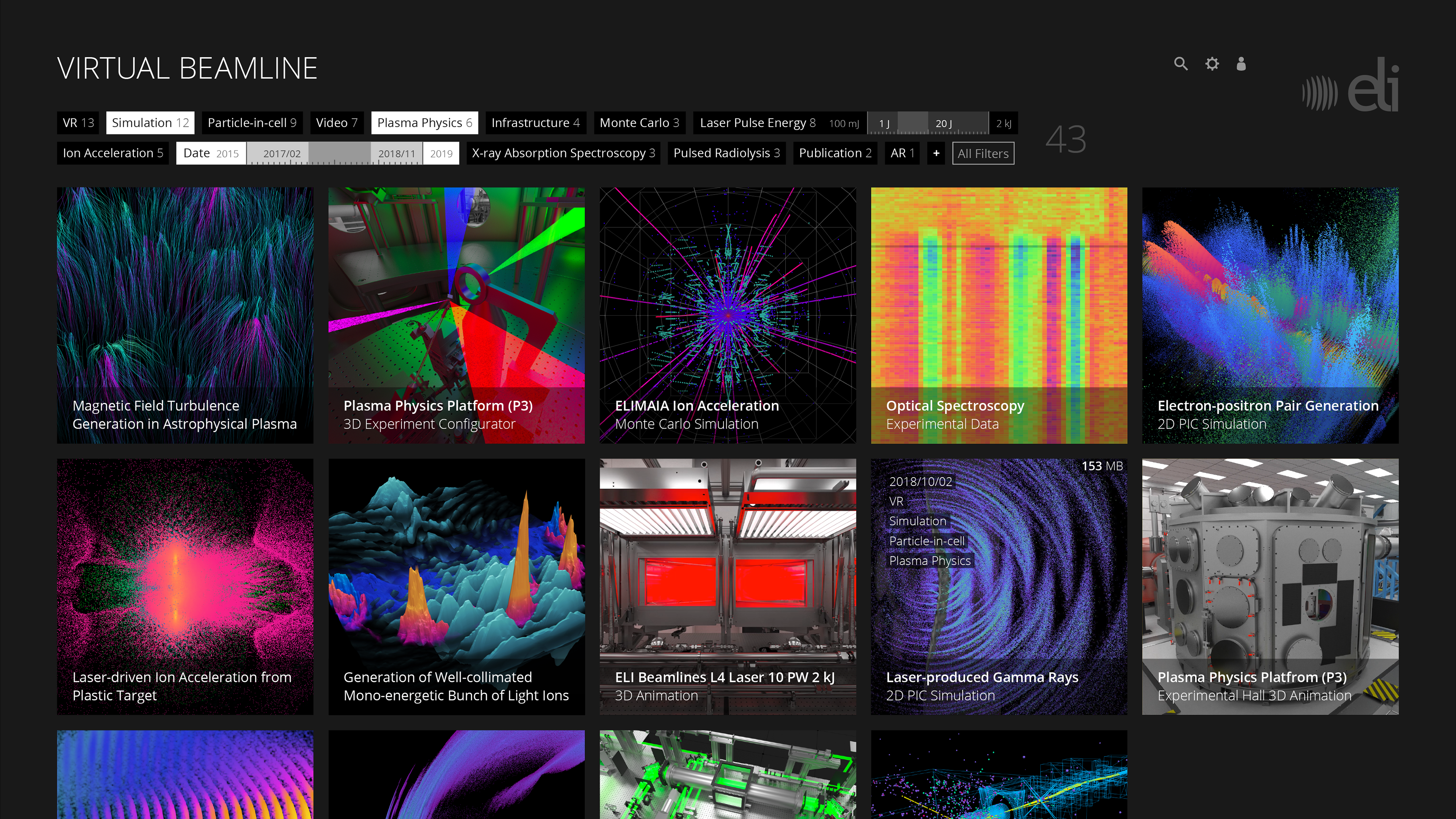
Task: Toggle the Publication 2 filter
Action: pos(835,153)
